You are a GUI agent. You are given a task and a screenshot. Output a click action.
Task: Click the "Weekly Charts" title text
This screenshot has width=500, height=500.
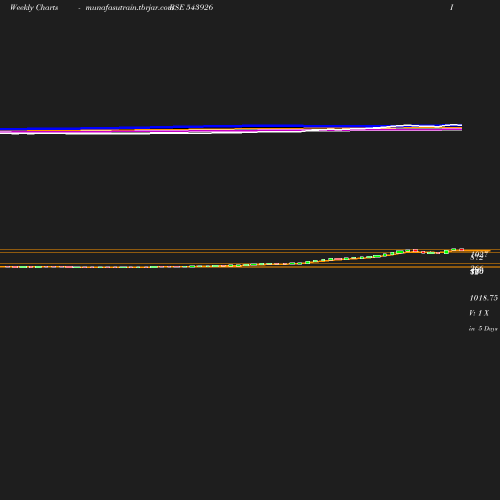[x=34, y=7]
